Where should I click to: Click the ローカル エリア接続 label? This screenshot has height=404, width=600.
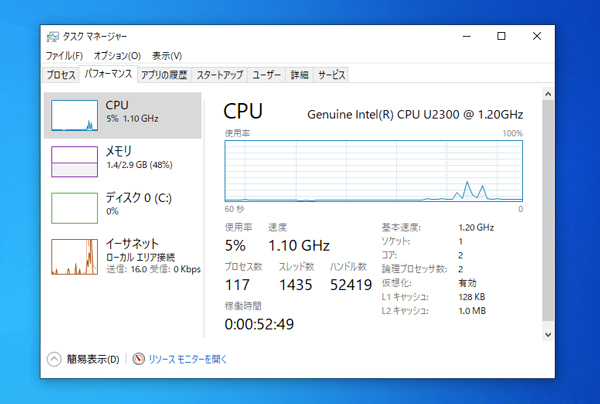(x=140, y=257)
